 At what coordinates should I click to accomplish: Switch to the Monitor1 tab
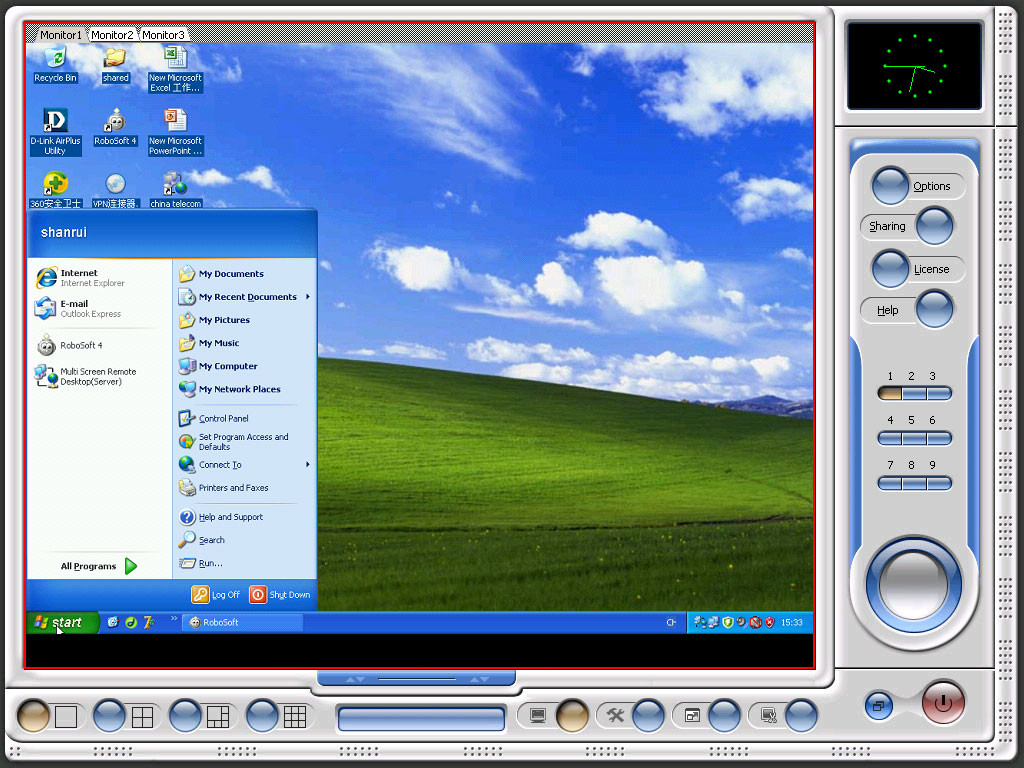pyautogui.click(x=61, y=35)
